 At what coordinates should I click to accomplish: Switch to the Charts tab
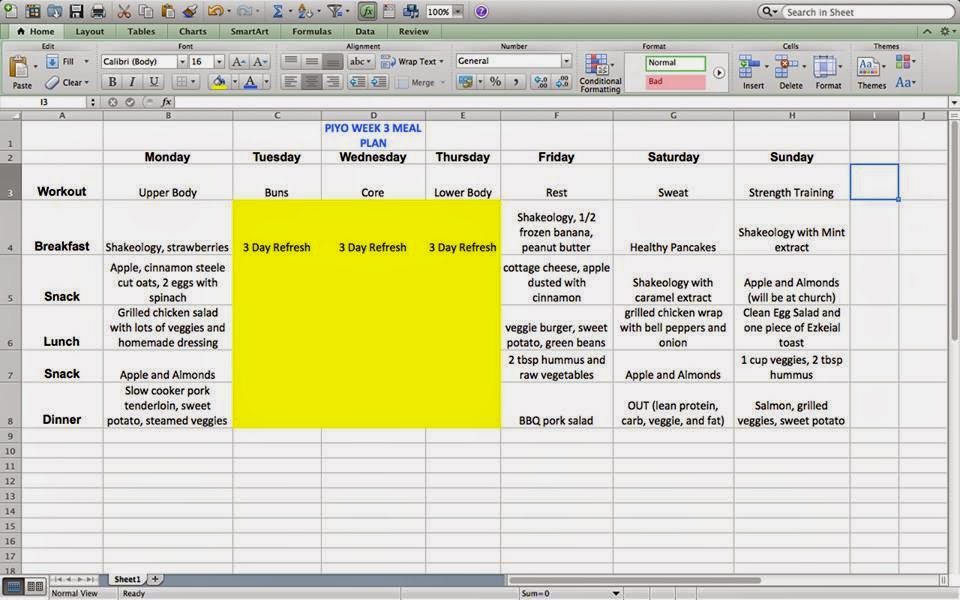coord(193,31)
